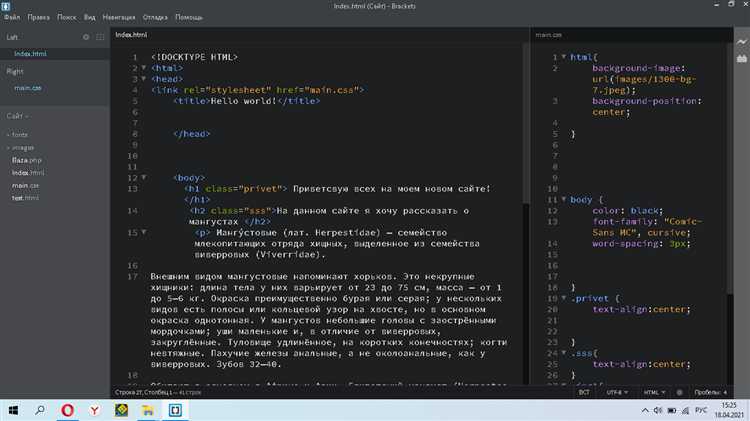Expand the images folder in project tree
Viewport: 750px width, 421px height.
tap(23, 147)
